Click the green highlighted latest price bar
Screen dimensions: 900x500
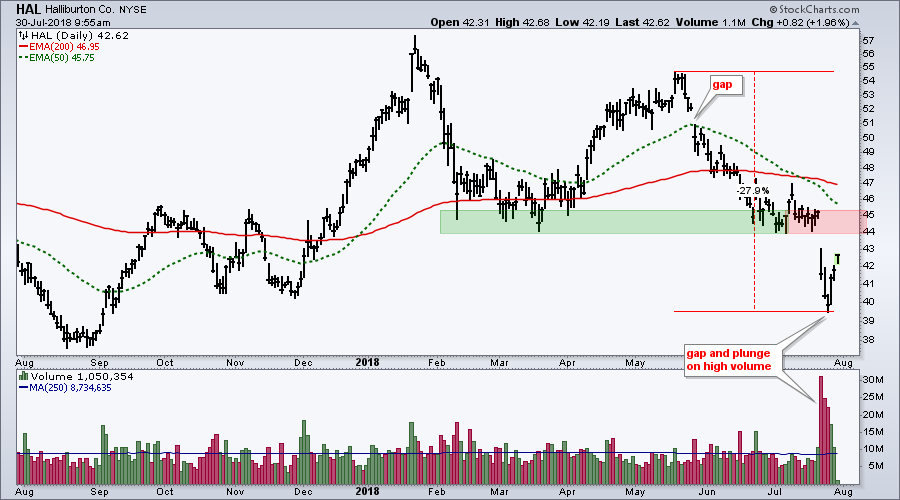pyautogui.click(x=837, y=259)
